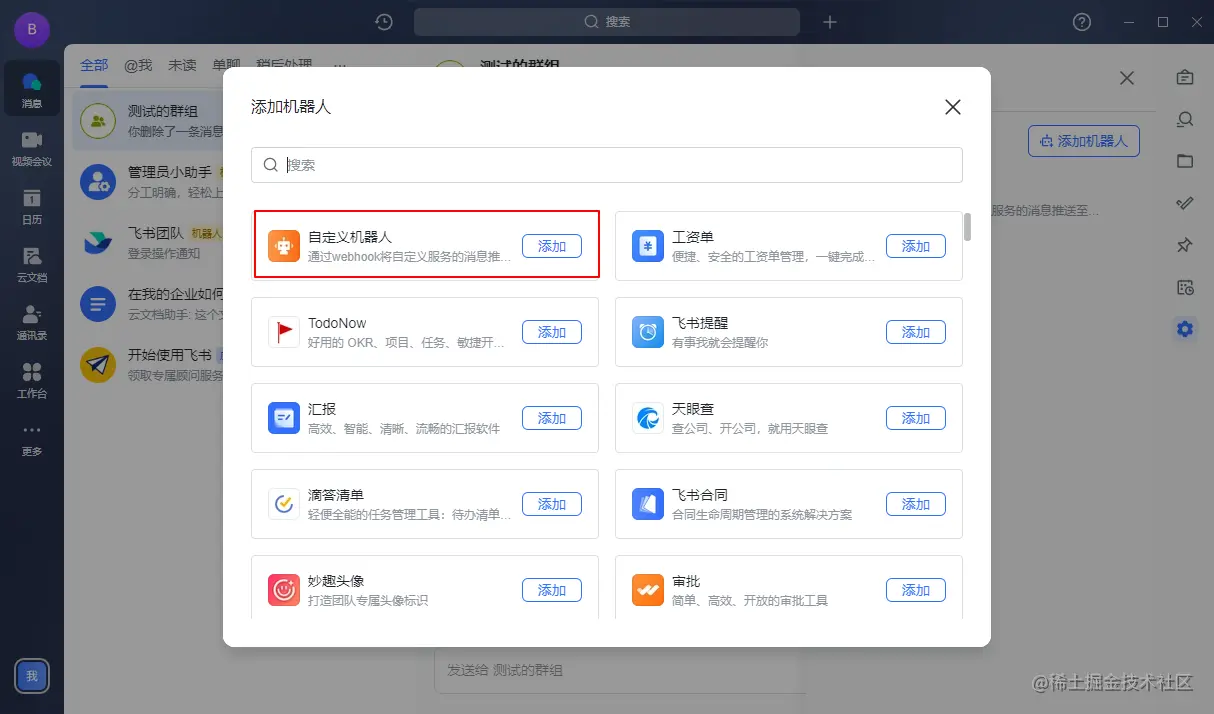
Task: Open Cloud Docs (云文档) in the sidebar
Action: (x=32, y=263)
